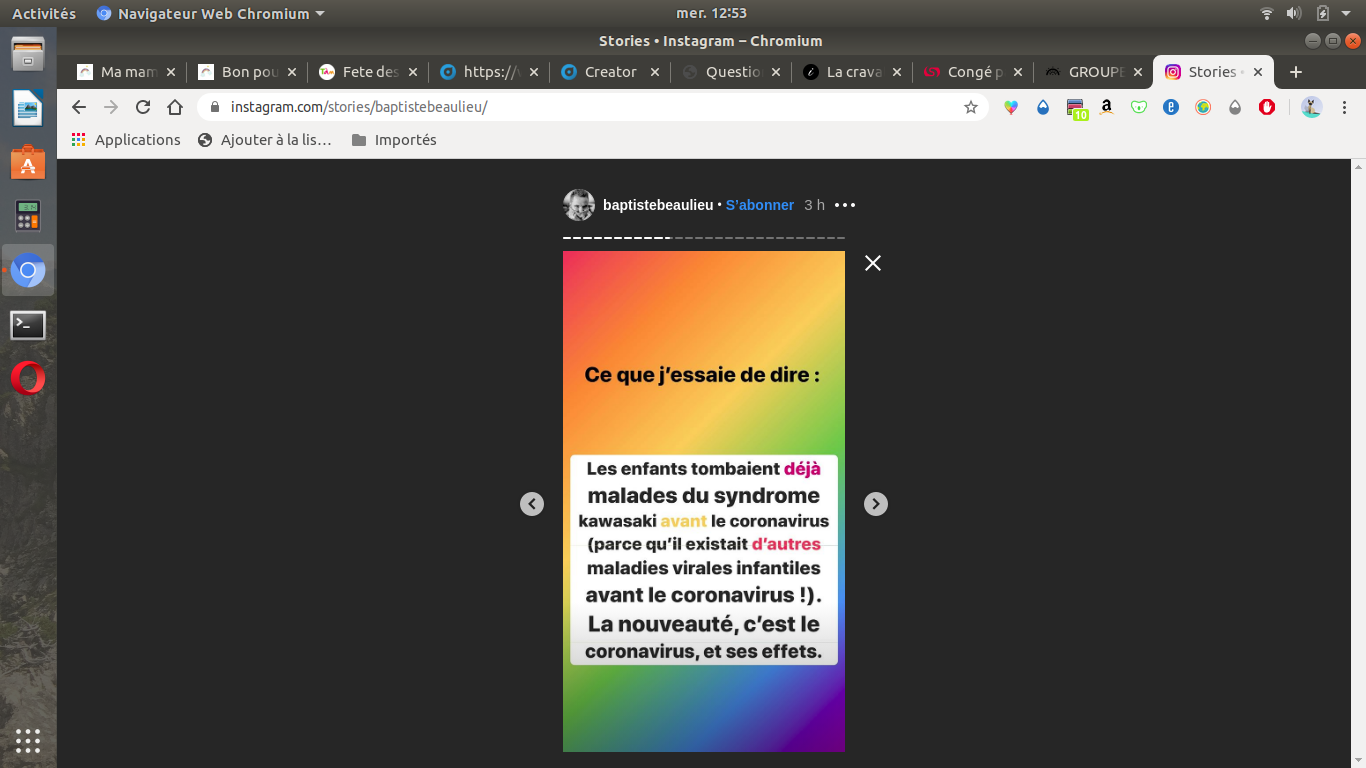The height and width of the screenshot is (768, 1366).
Task: Go to the next Instagram story
Action: (x=875, y=504)
